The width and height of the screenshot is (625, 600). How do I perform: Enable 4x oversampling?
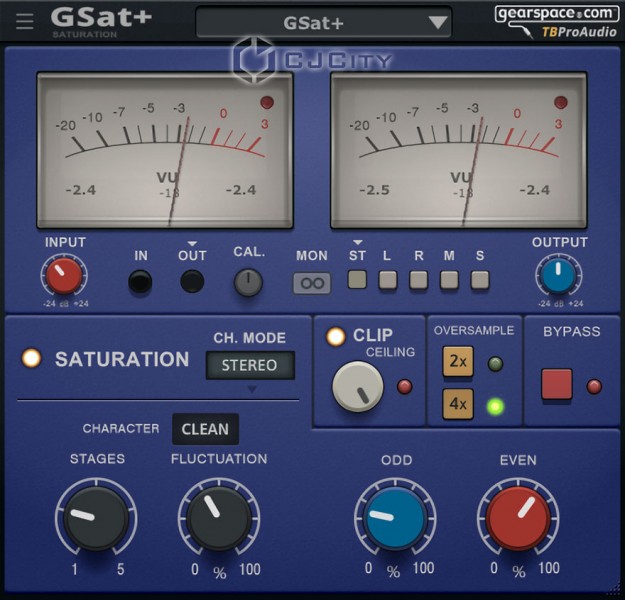[458, 405]
